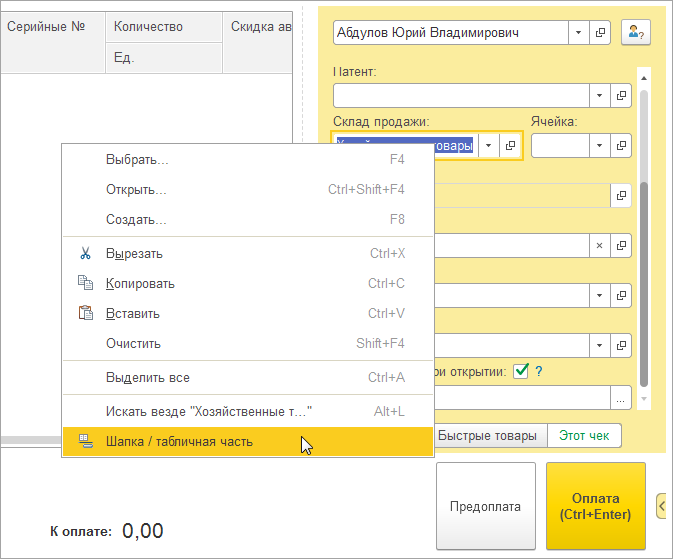This screenshot has width=673, height=559.
Task: Click the blue question mark help link
Action: 538,372
